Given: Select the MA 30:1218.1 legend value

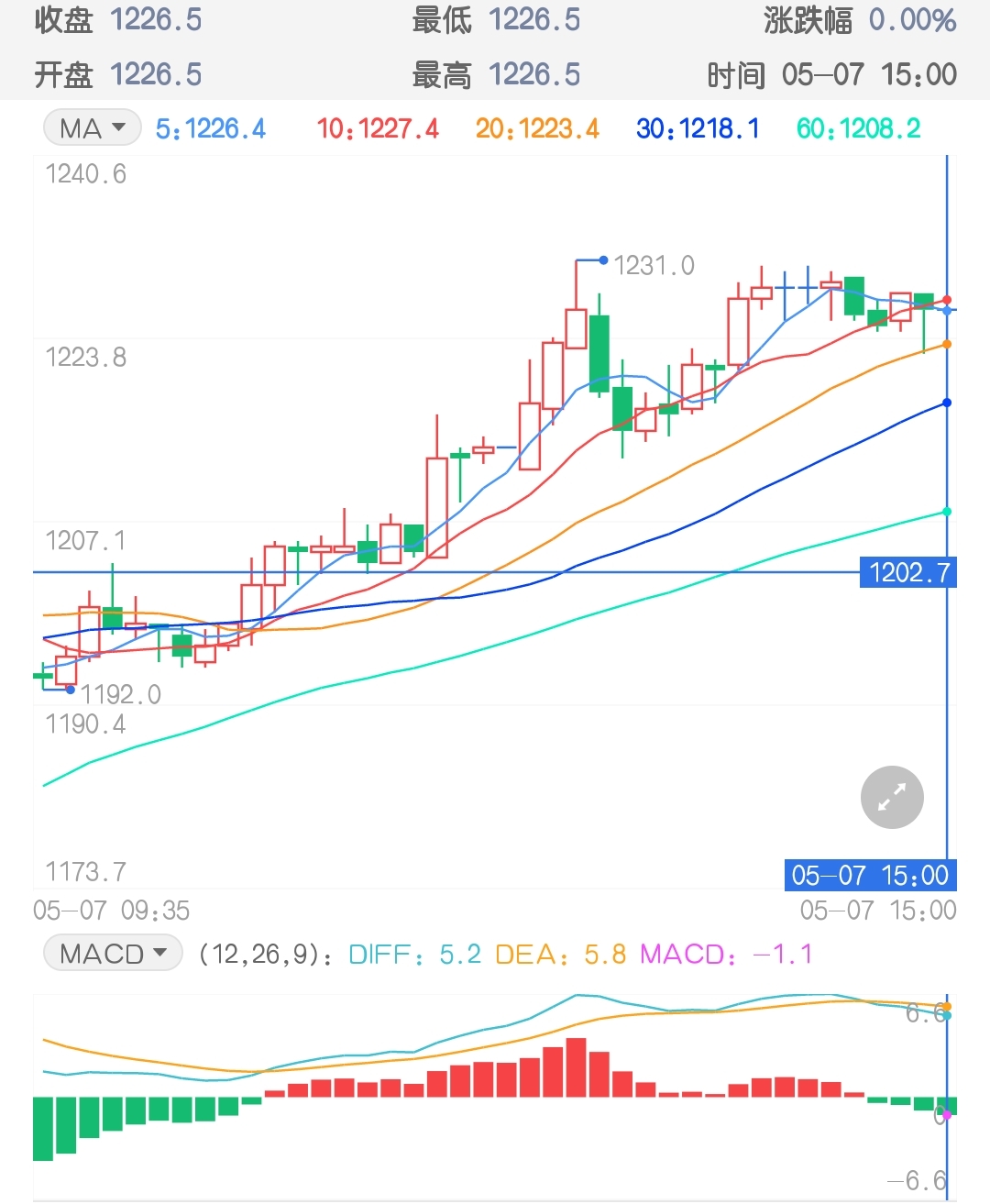Looking at the screenshot, I should (698, 128).
